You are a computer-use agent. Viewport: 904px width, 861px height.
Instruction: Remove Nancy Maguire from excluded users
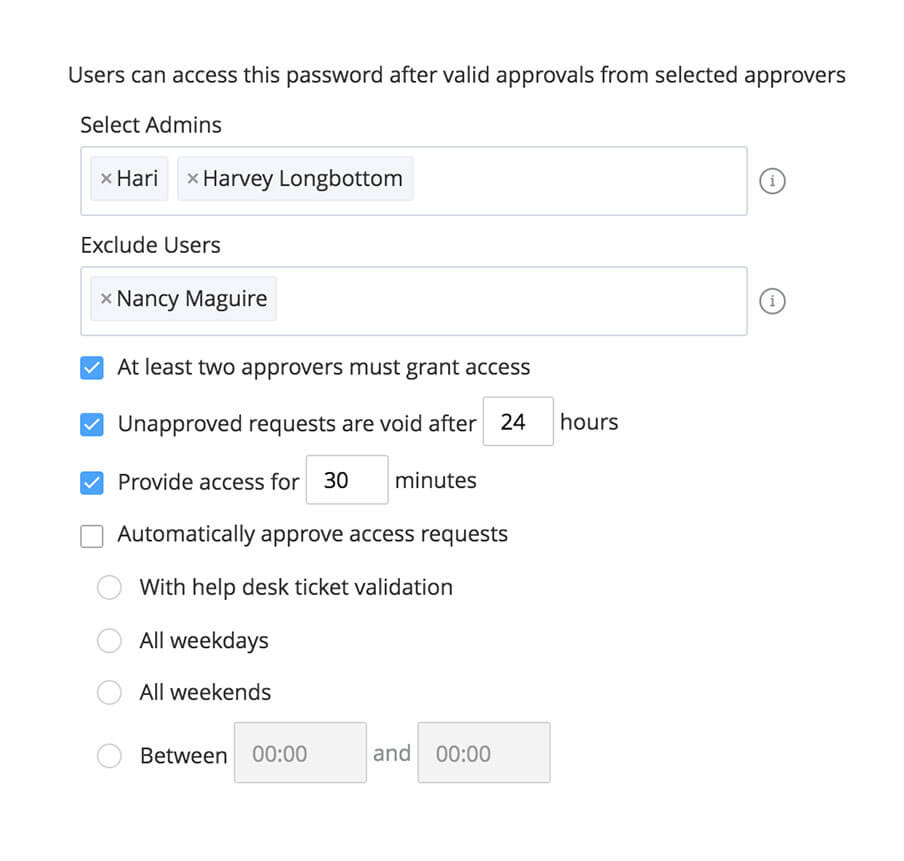106,300
